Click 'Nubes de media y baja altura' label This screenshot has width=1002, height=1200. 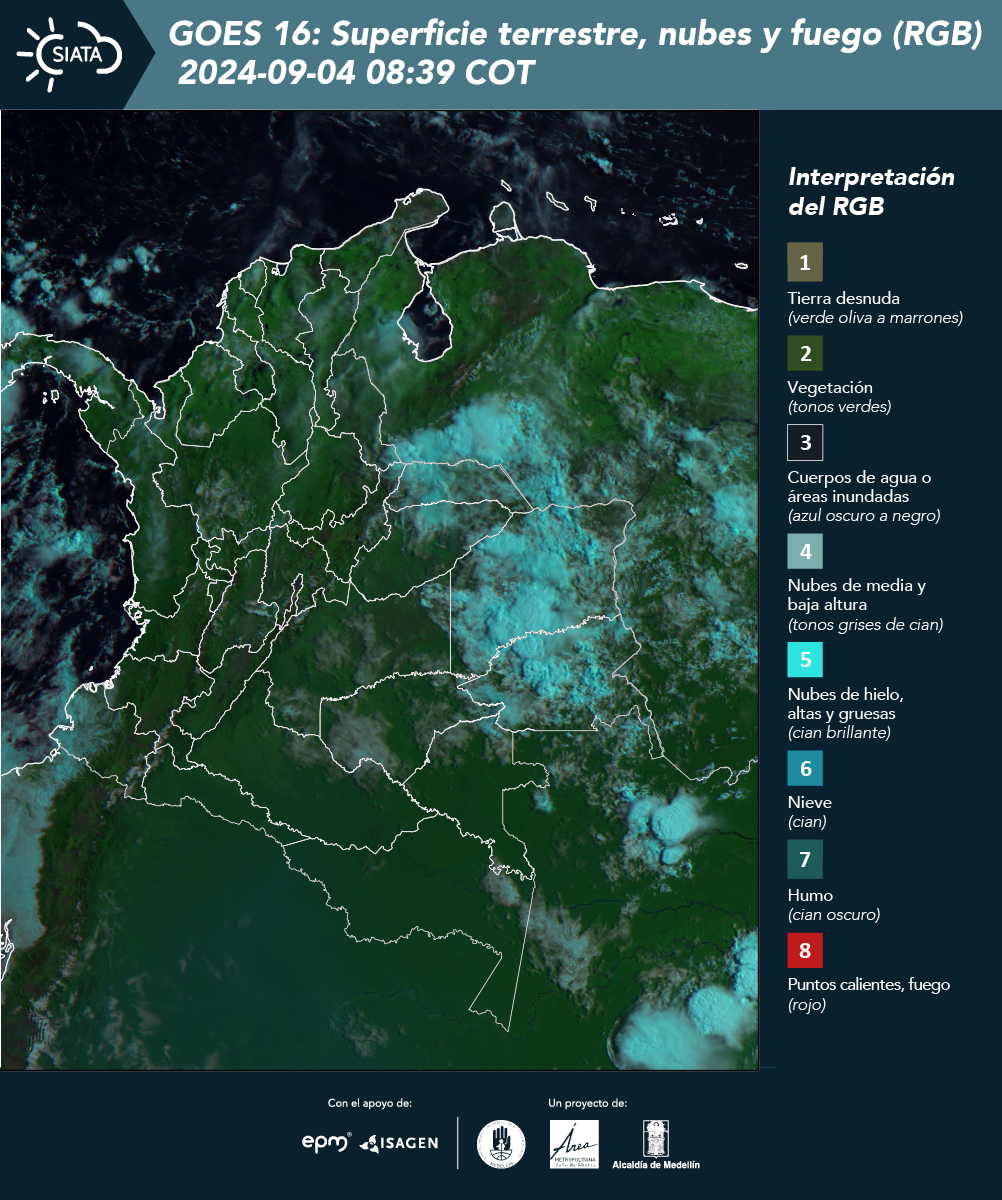[857, 595]
